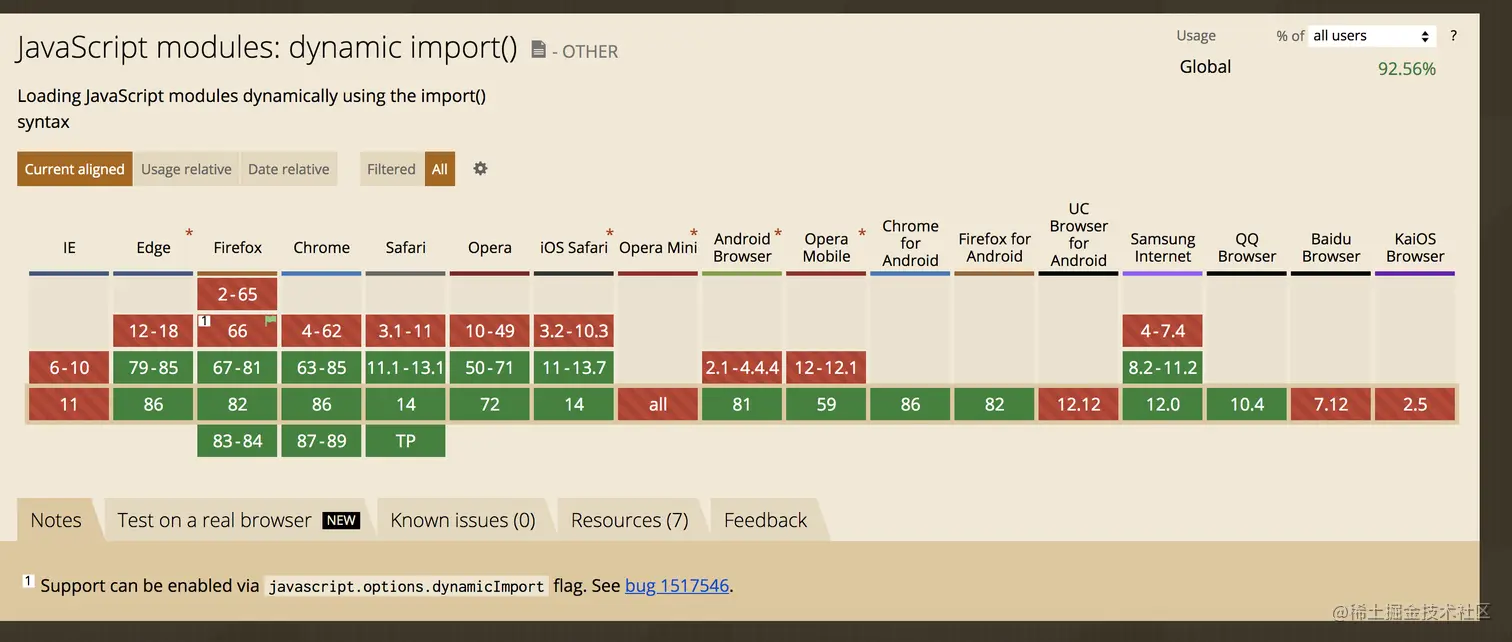This screenshot has height=642, width=1512.
Task: Click the Opera 10-49 version cell
Action: pyautogui.click(x=490, y=331)
